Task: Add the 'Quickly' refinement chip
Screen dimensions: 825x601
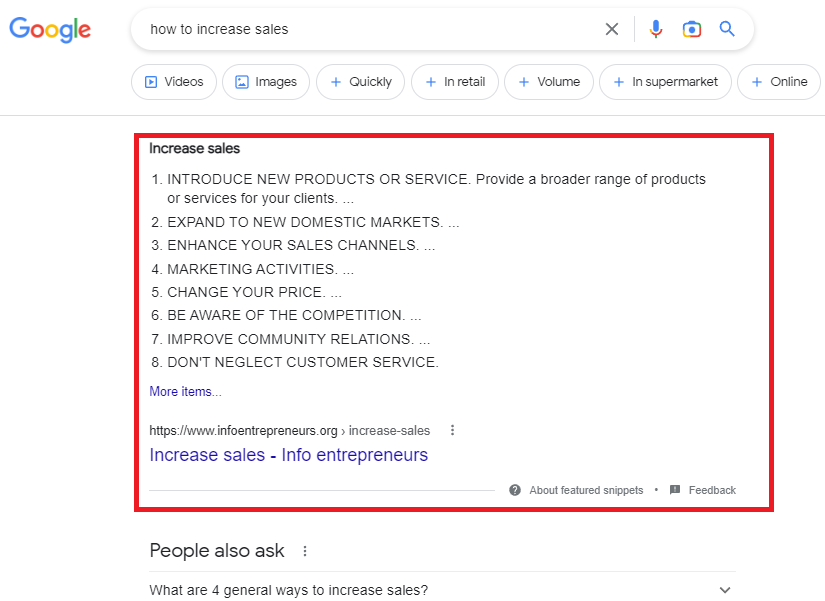Action: pos(360,82)
